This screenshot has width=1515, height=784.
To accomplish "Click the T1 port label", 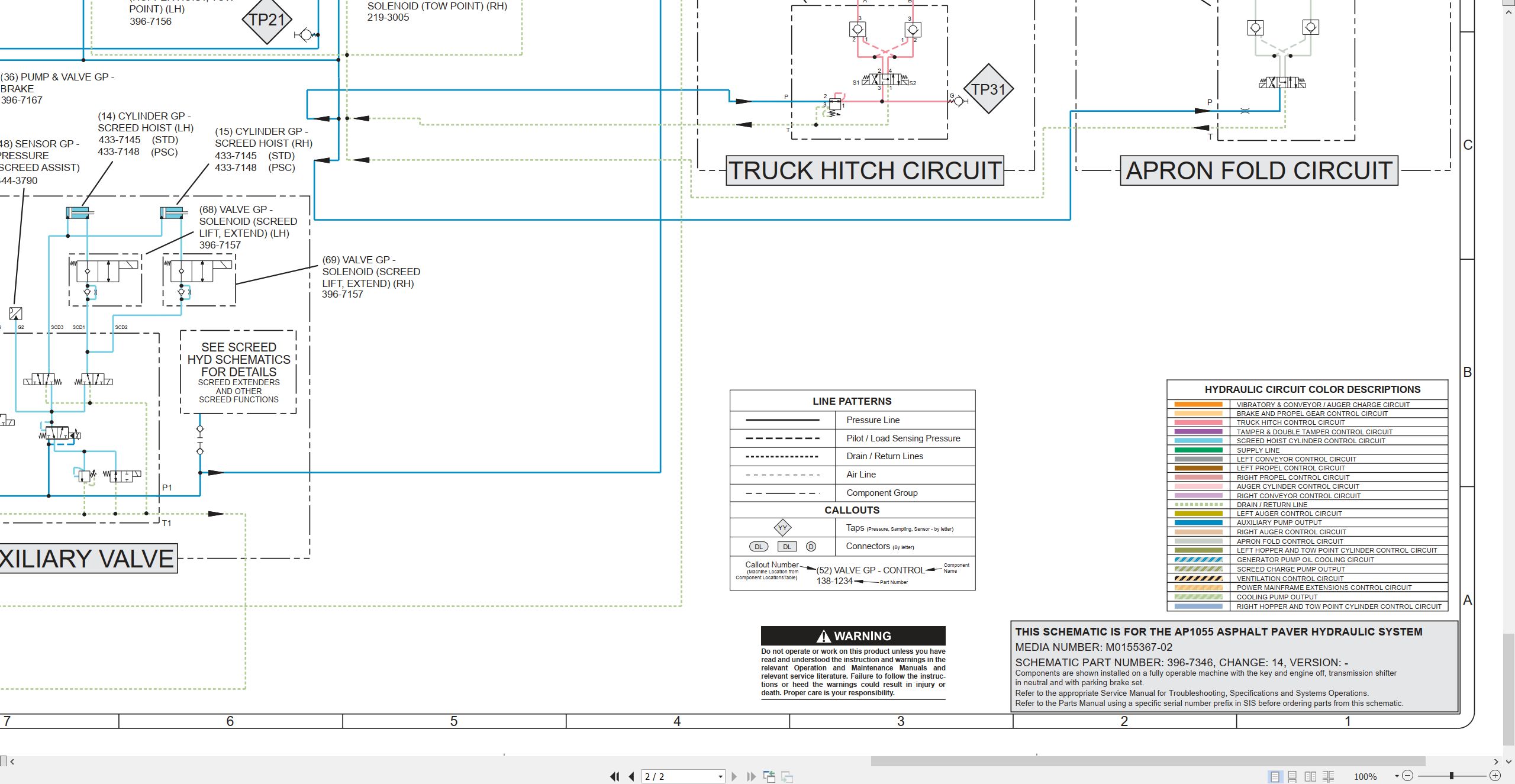I will point(167,523).
